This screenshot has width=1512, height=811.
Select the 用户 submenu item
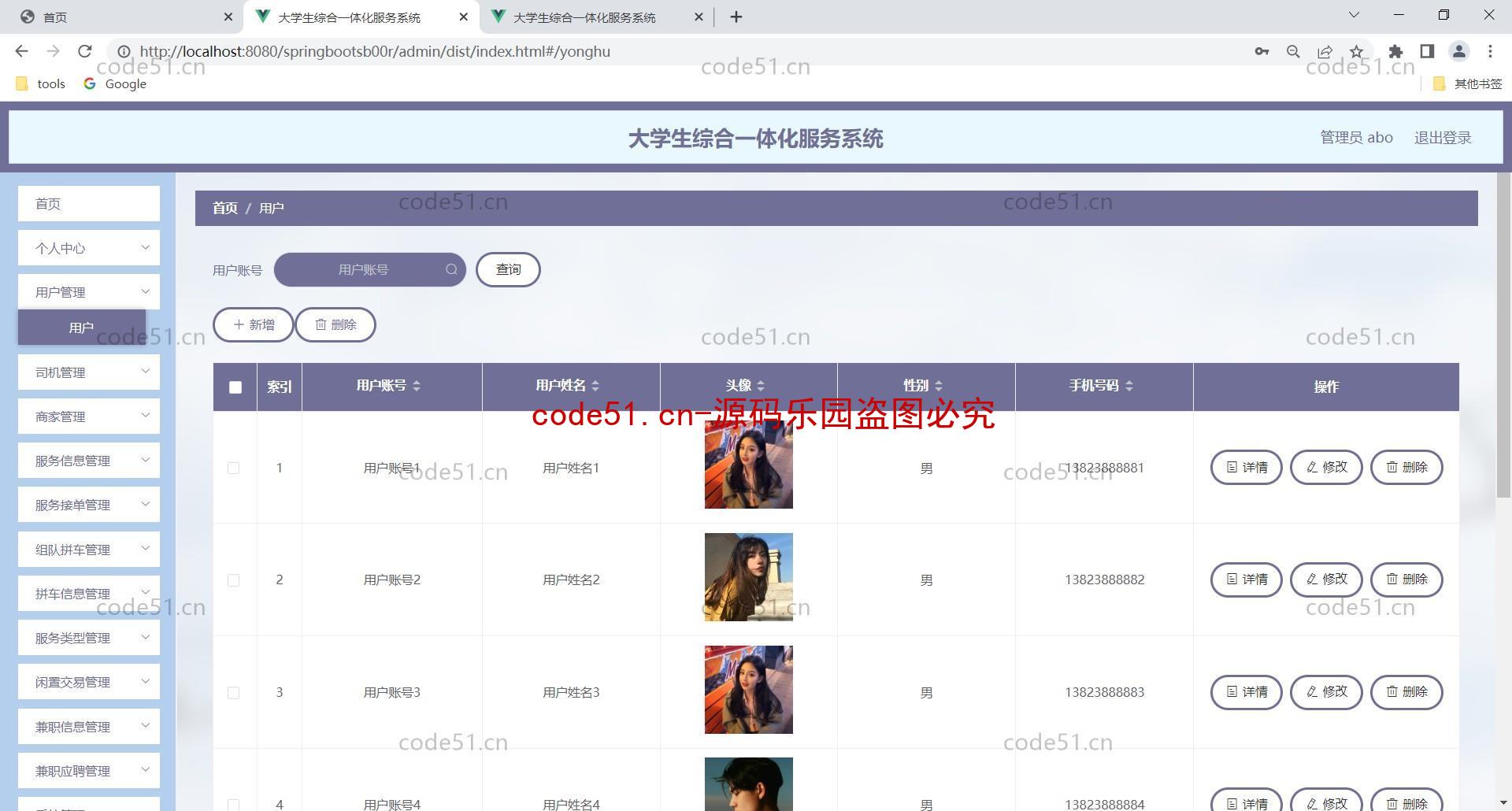(82, 328)
